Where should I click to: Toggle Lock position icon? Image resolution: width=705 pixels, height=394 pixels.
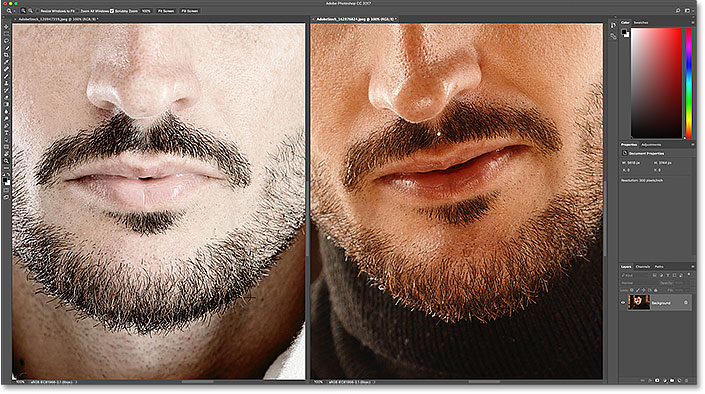[644, 290]
